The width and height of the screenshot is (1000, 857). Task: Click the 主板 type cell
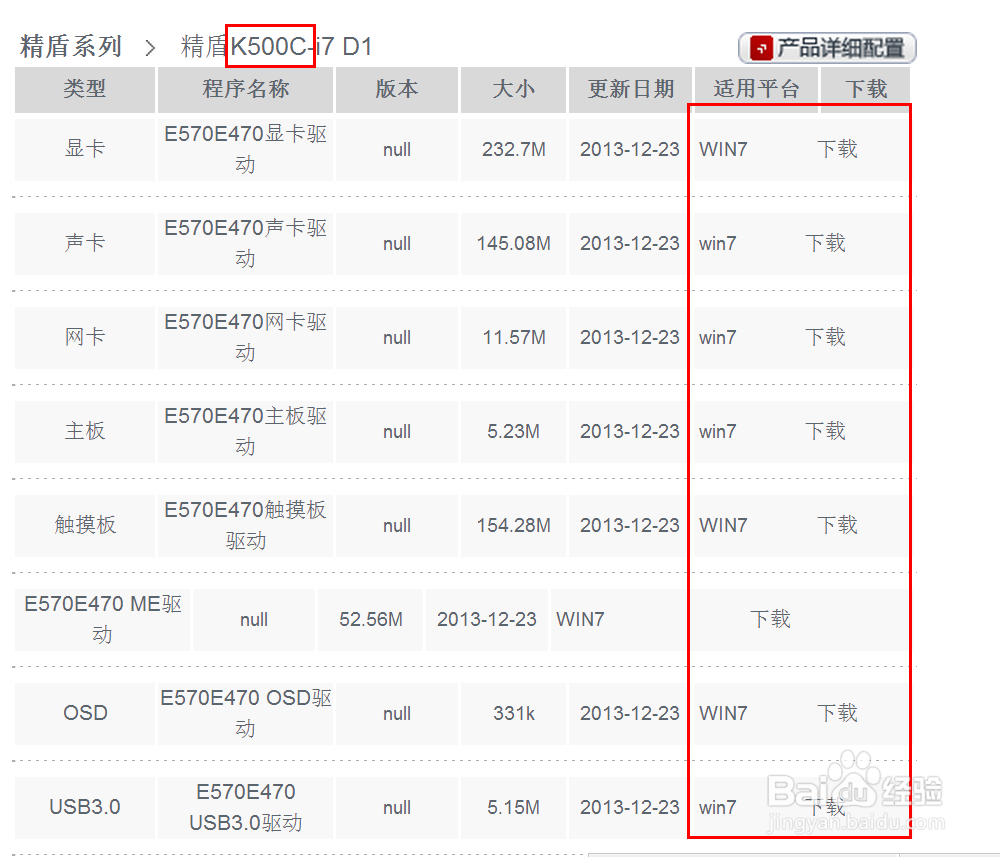[85, 431]
